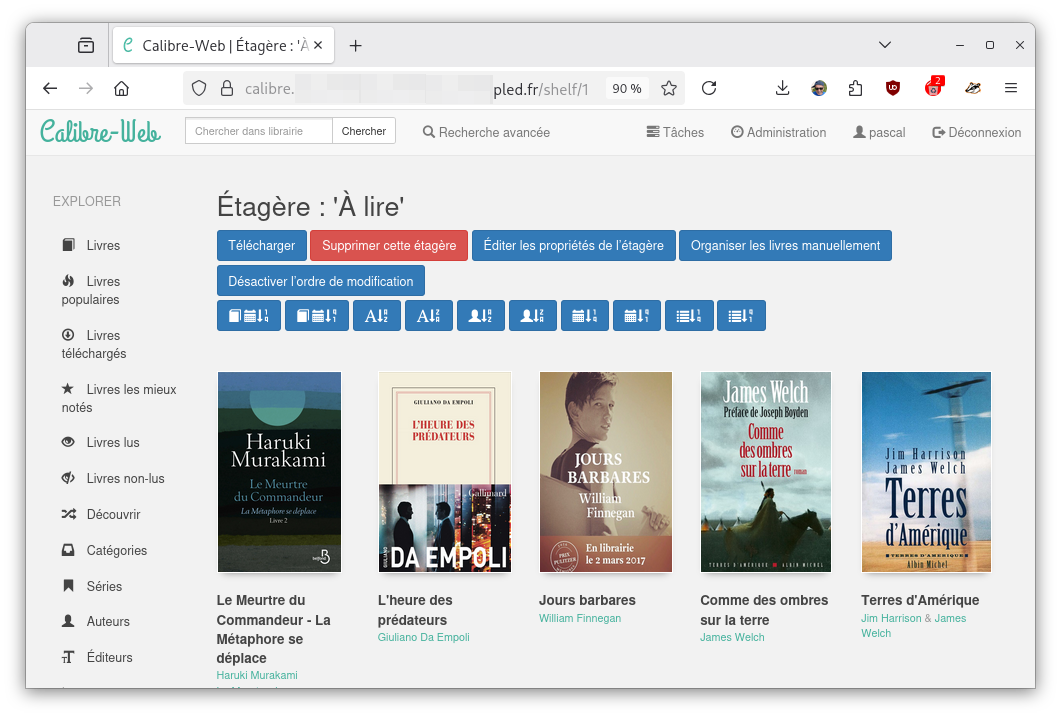Click the Calibre-Web logo
This screenshot has height=717, width=1061.
click(x=101, y=131)
